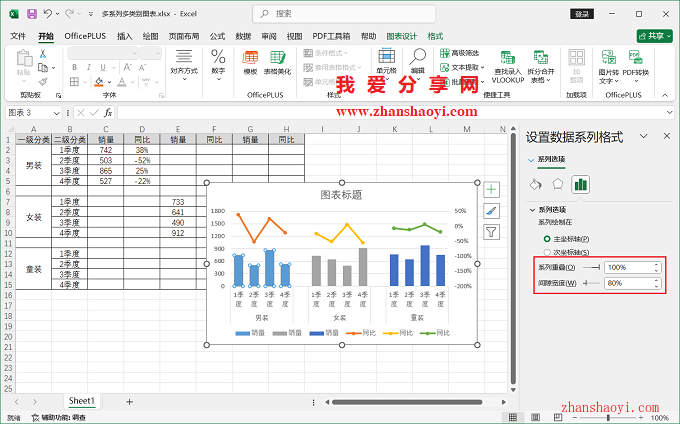The width and height of the screenshot is (680, 424).
Task: Click the Copy icon in clipboard group
Action: [x=43, y=68]
